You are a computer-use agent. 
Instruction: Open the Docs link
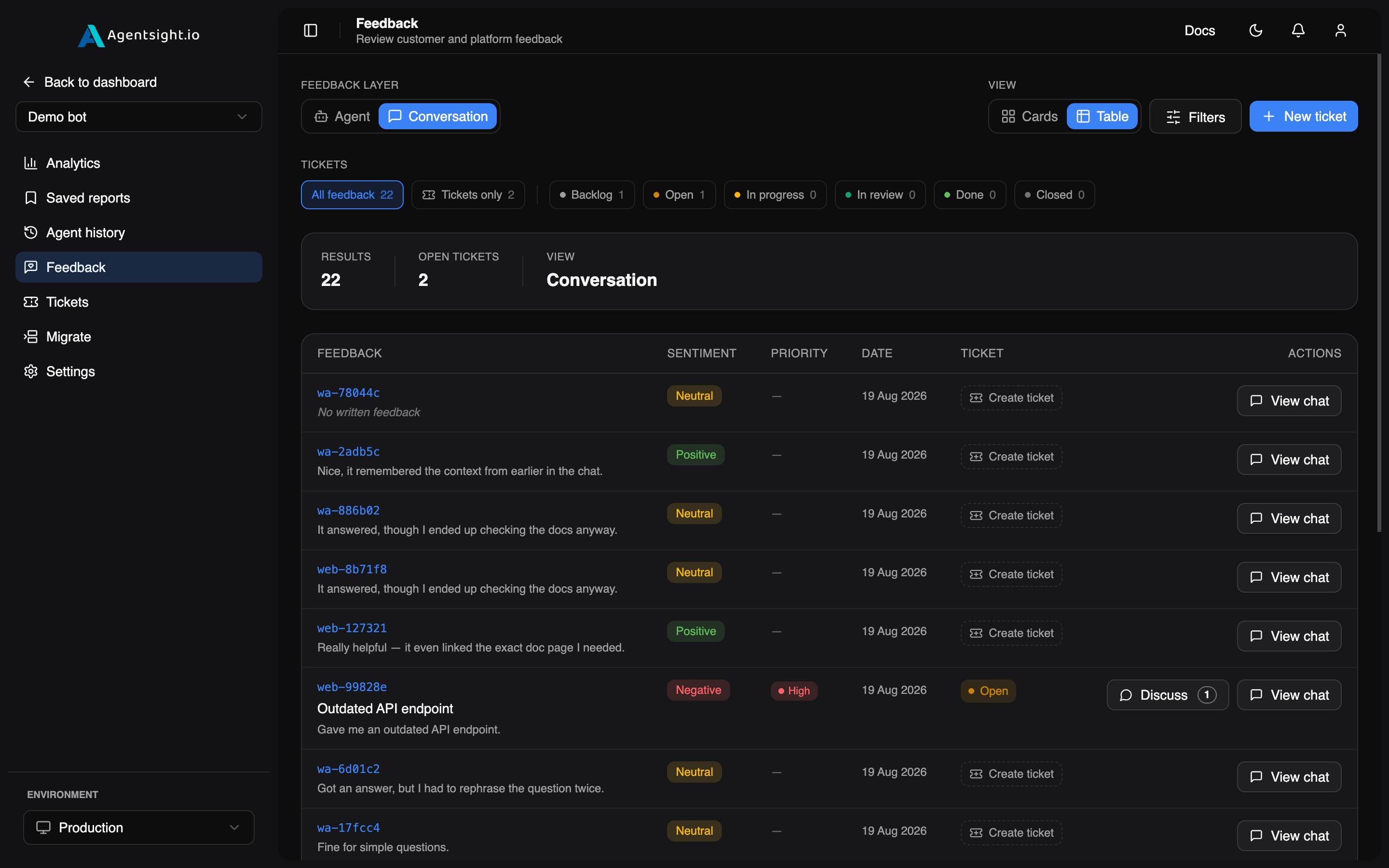(x=1199, y=30)
